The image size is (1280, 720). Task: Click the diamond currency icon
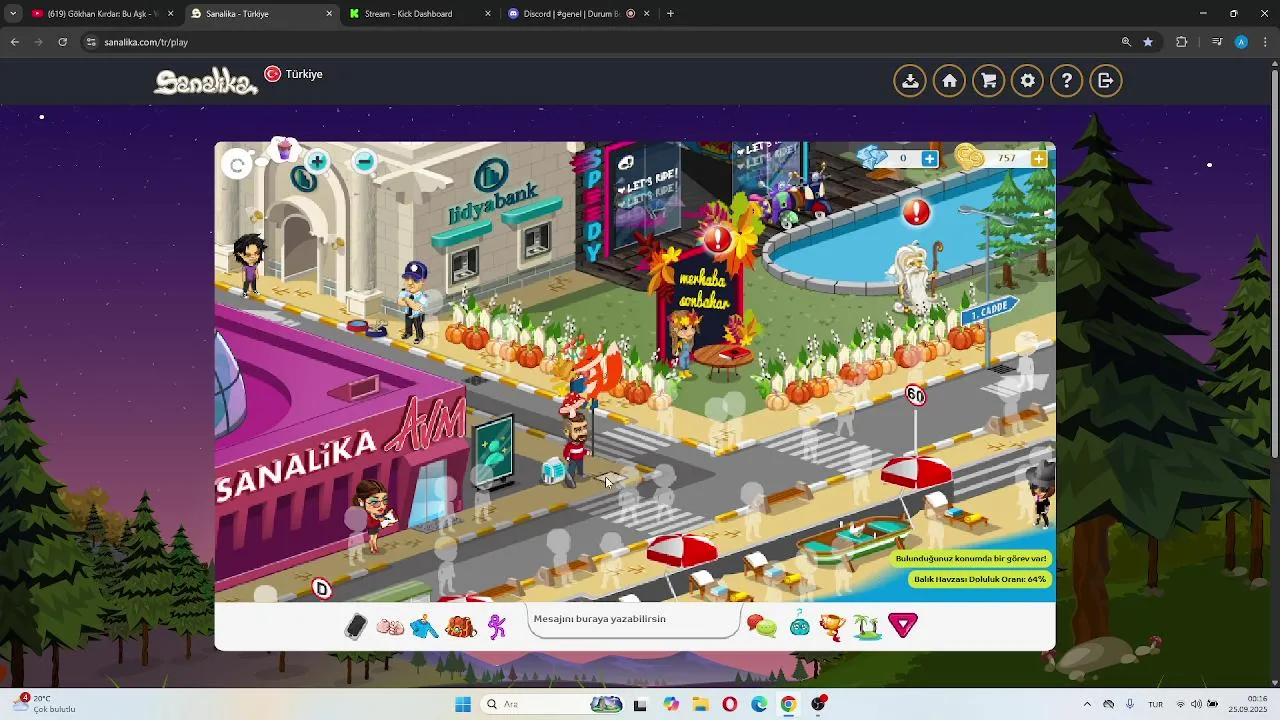click(873, 157)
